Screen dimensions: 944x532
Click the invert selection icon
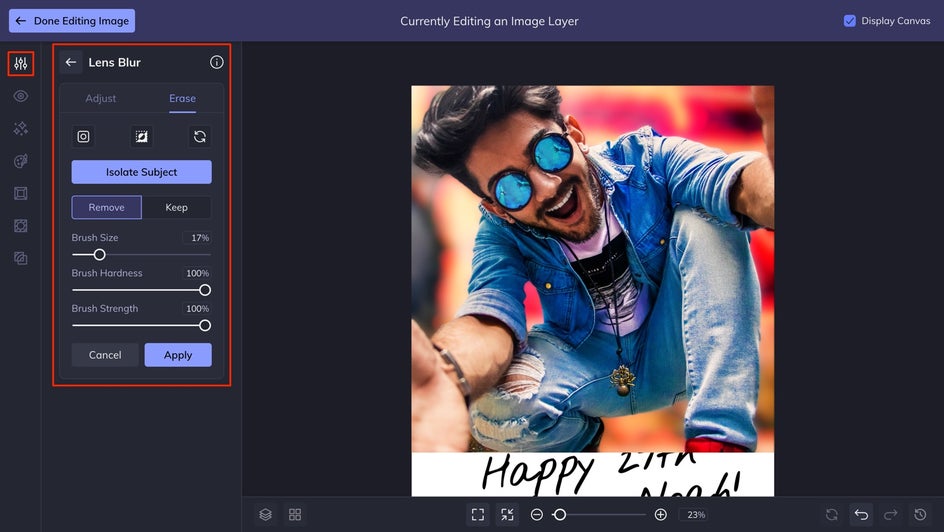click(141, 137)
